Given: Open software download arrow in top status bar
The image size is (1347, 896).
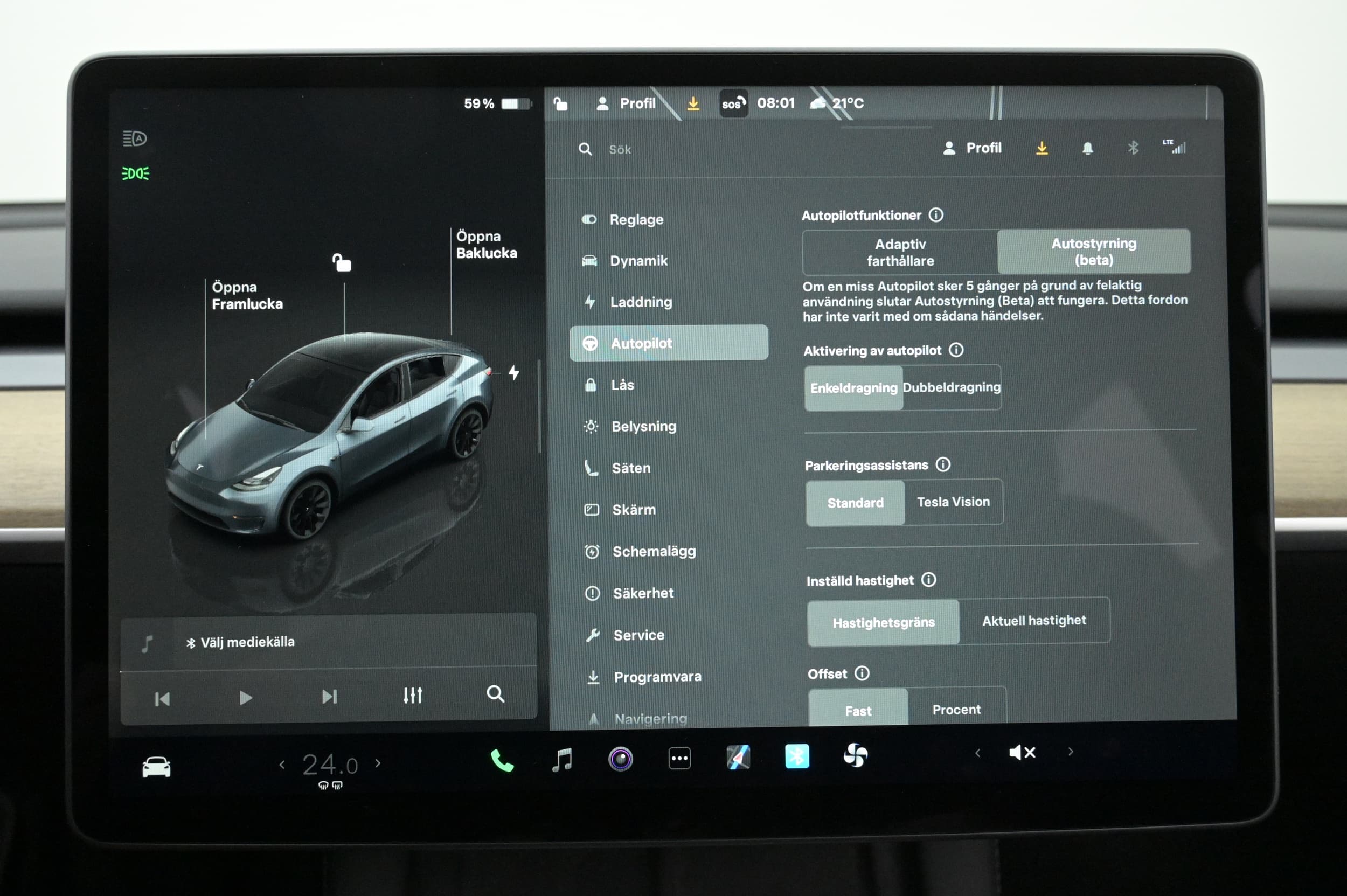Looking at the screenshot, I should click(x=693, y=103).
